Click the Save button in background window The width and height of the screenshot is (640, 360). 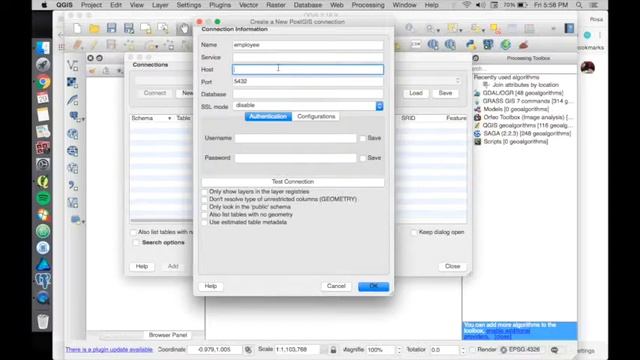coord(445,93)
